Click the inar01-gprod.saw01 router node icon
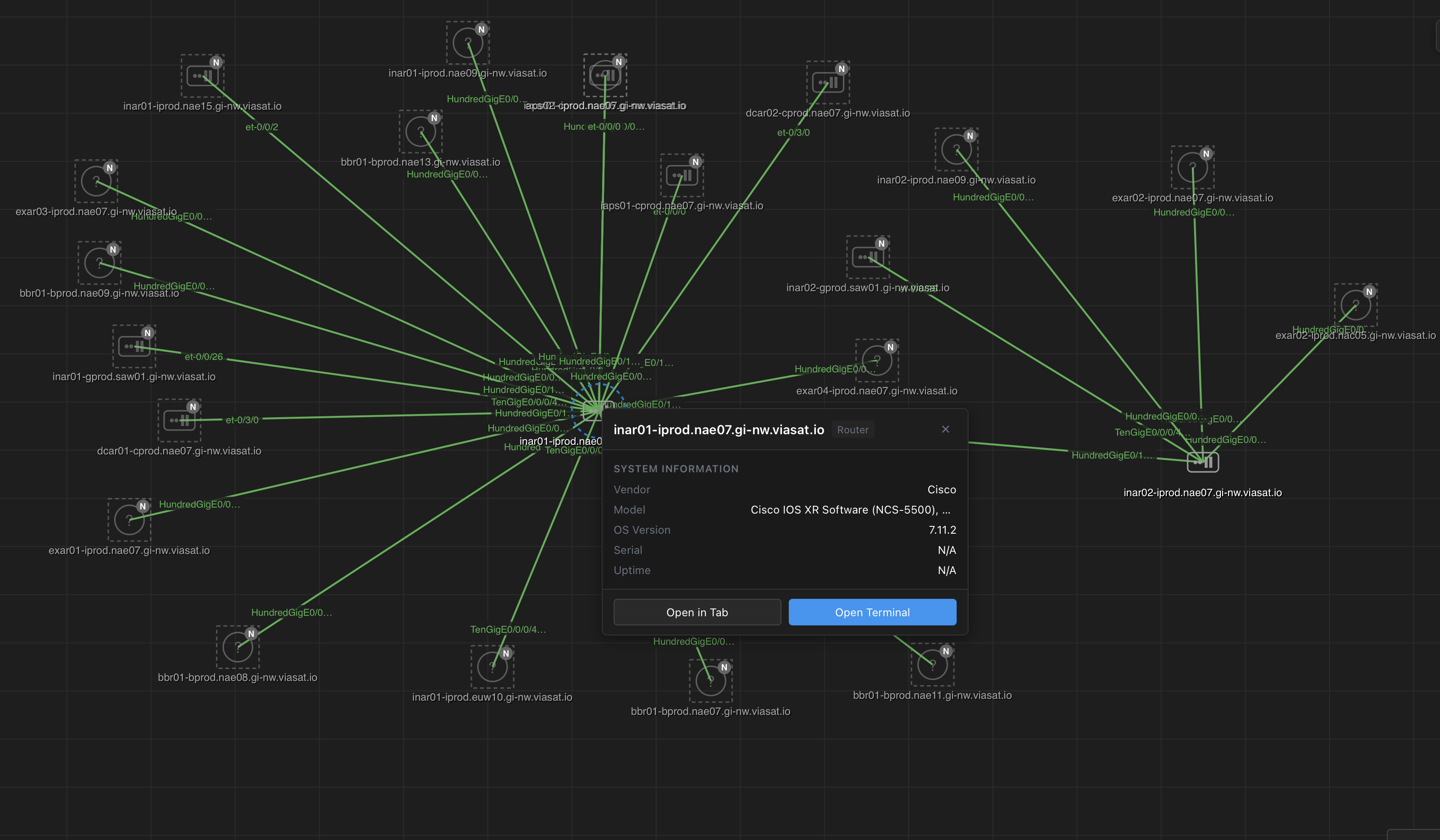This screenshot has width=1440, height=840. 134,346
